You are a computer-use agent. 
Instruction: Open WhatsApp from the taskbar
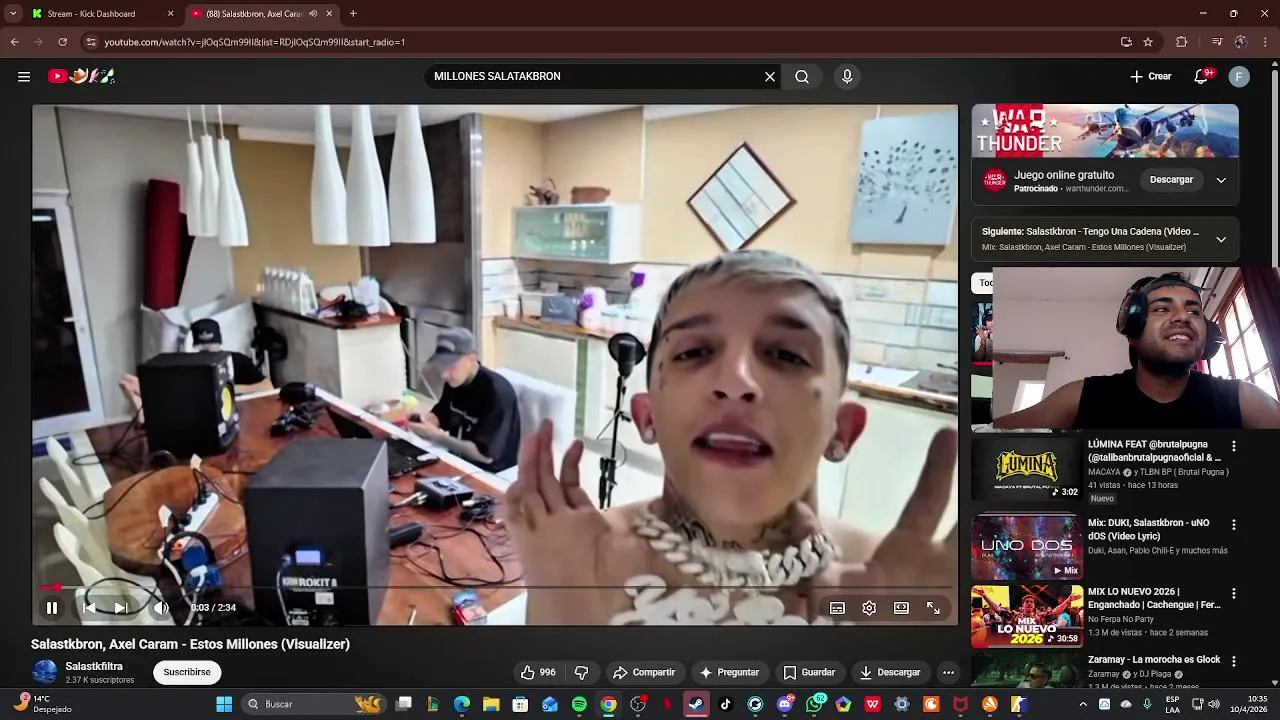pos(815,704)
